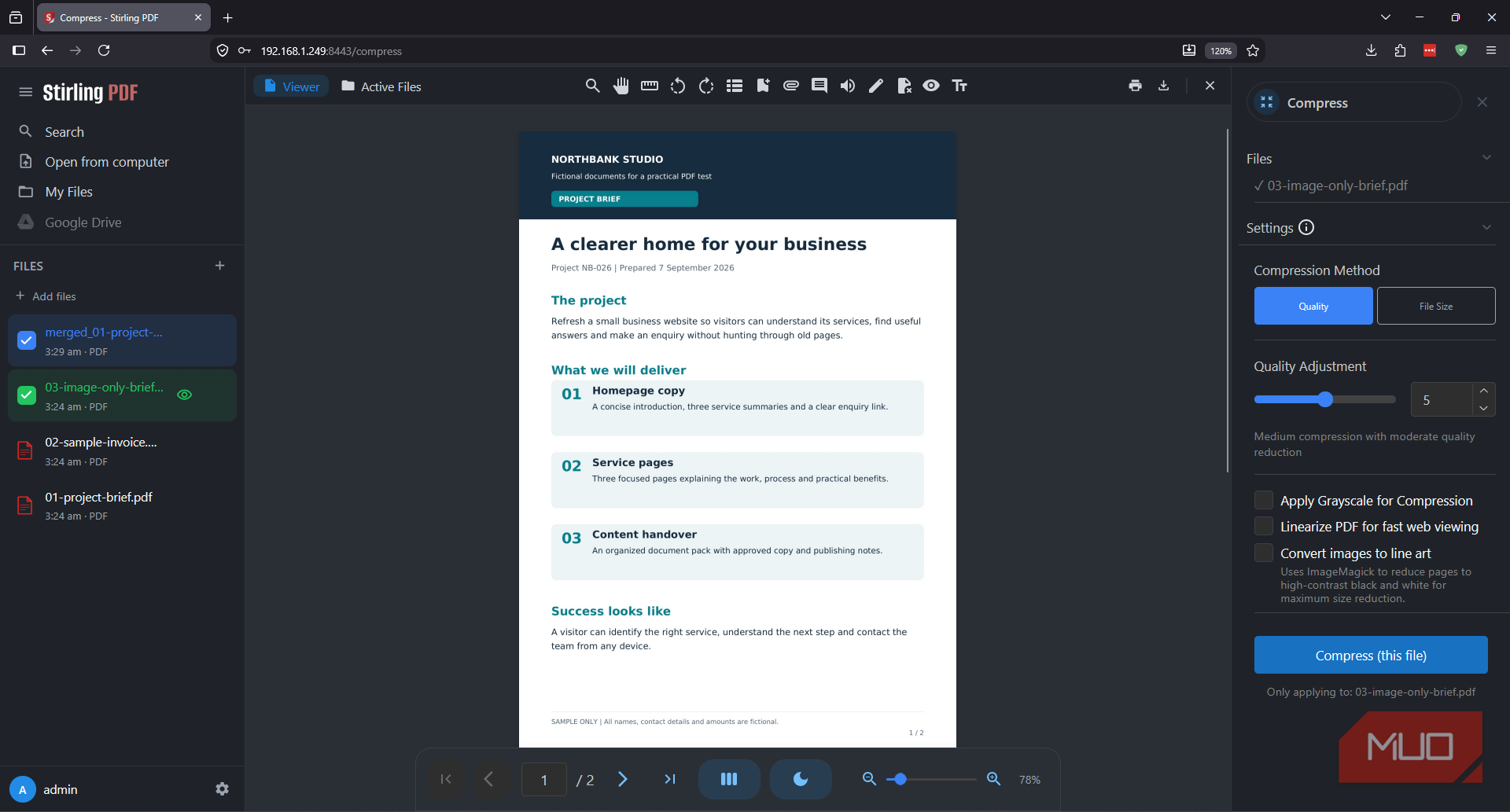Download the current PDF from viewer toolbar

click(x=1164, y=86)
